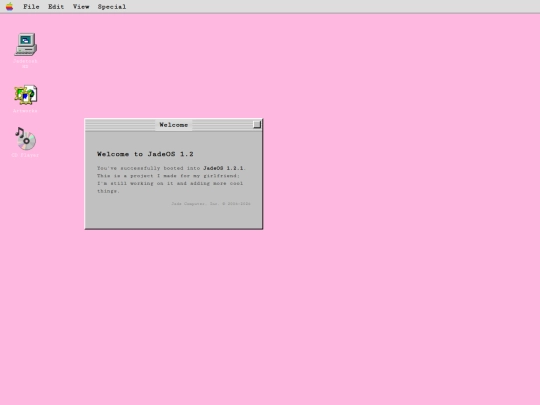Image resolution: width=540 pixels, height=405 pixels.
Task: Click the bold "JadeOS 1.2.1" text
Action: [x=223, y=168]
